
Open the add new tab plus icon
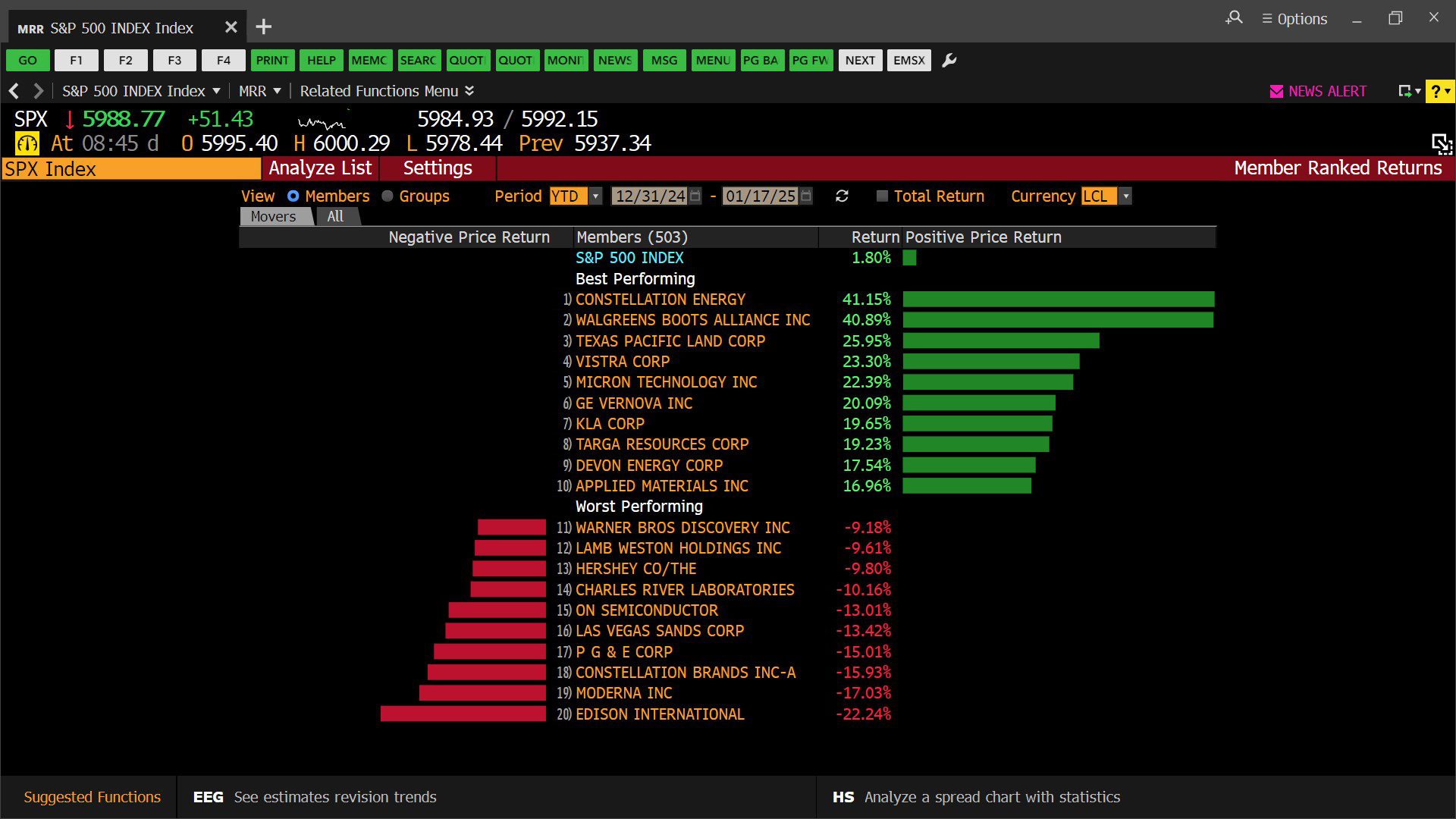click(263, 27)
